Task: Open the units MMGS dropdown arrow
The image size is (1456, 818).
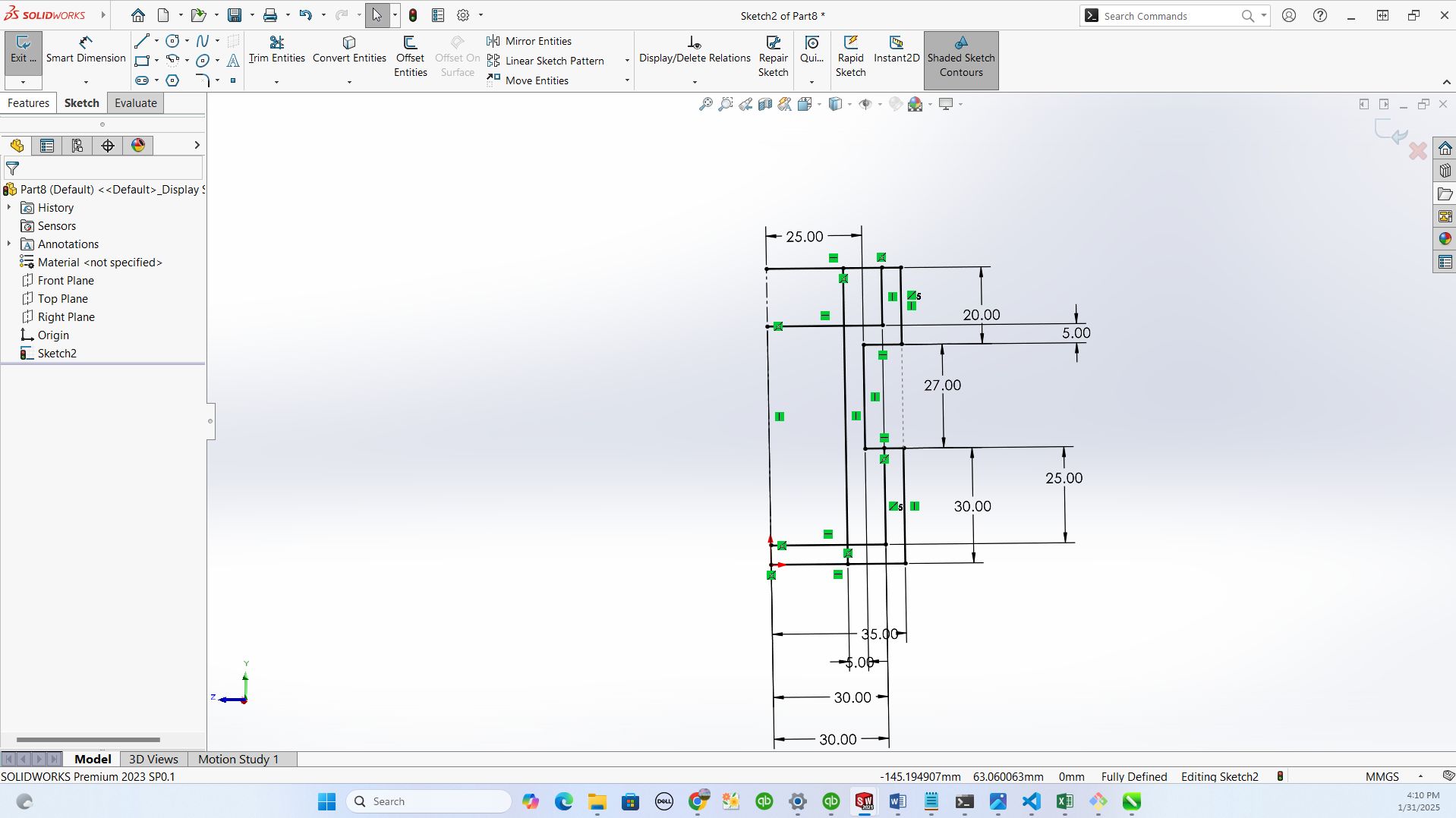Action: click(1420, 776)
